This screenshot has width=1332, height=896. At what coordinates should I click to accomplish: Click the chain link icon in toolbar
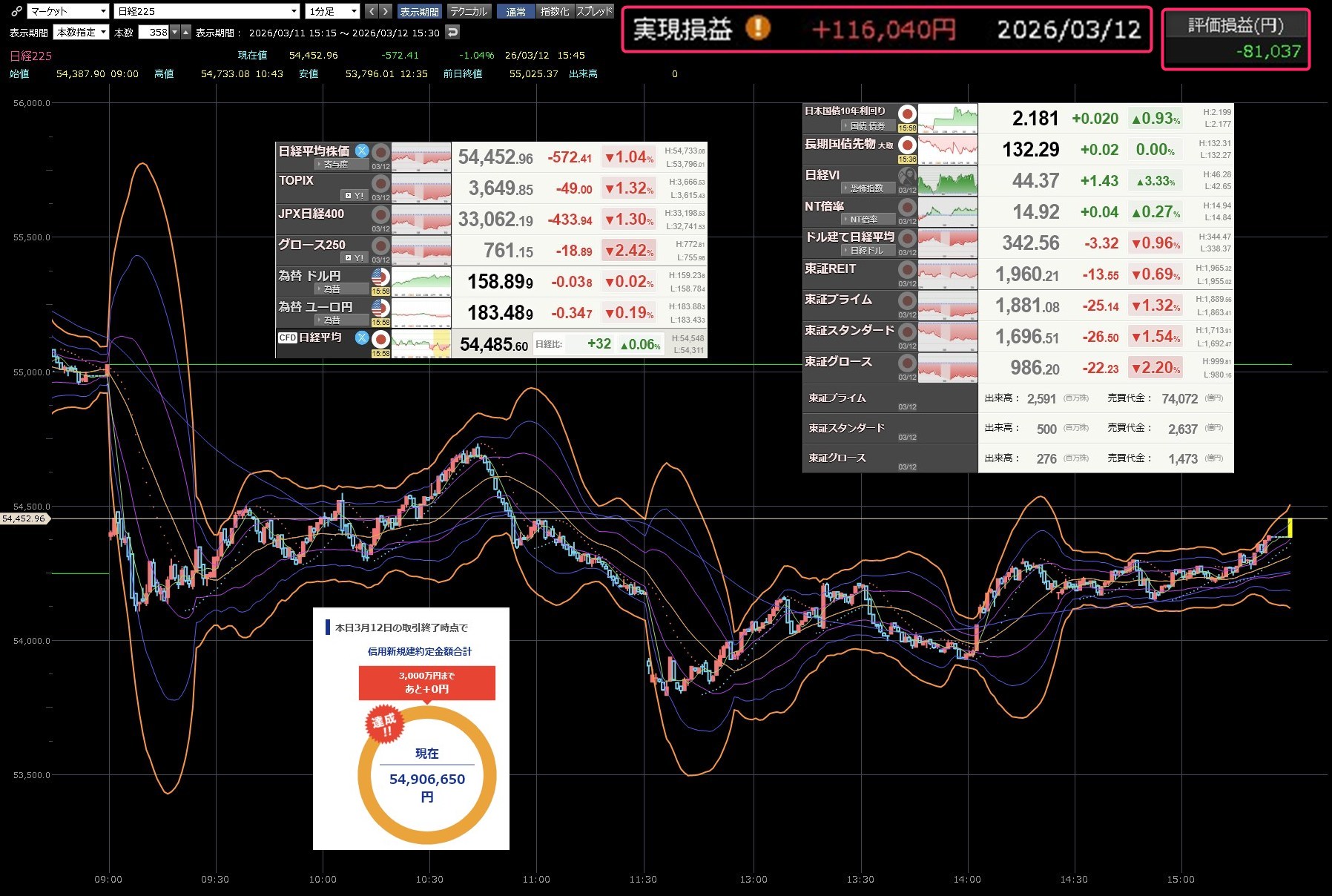16,11
